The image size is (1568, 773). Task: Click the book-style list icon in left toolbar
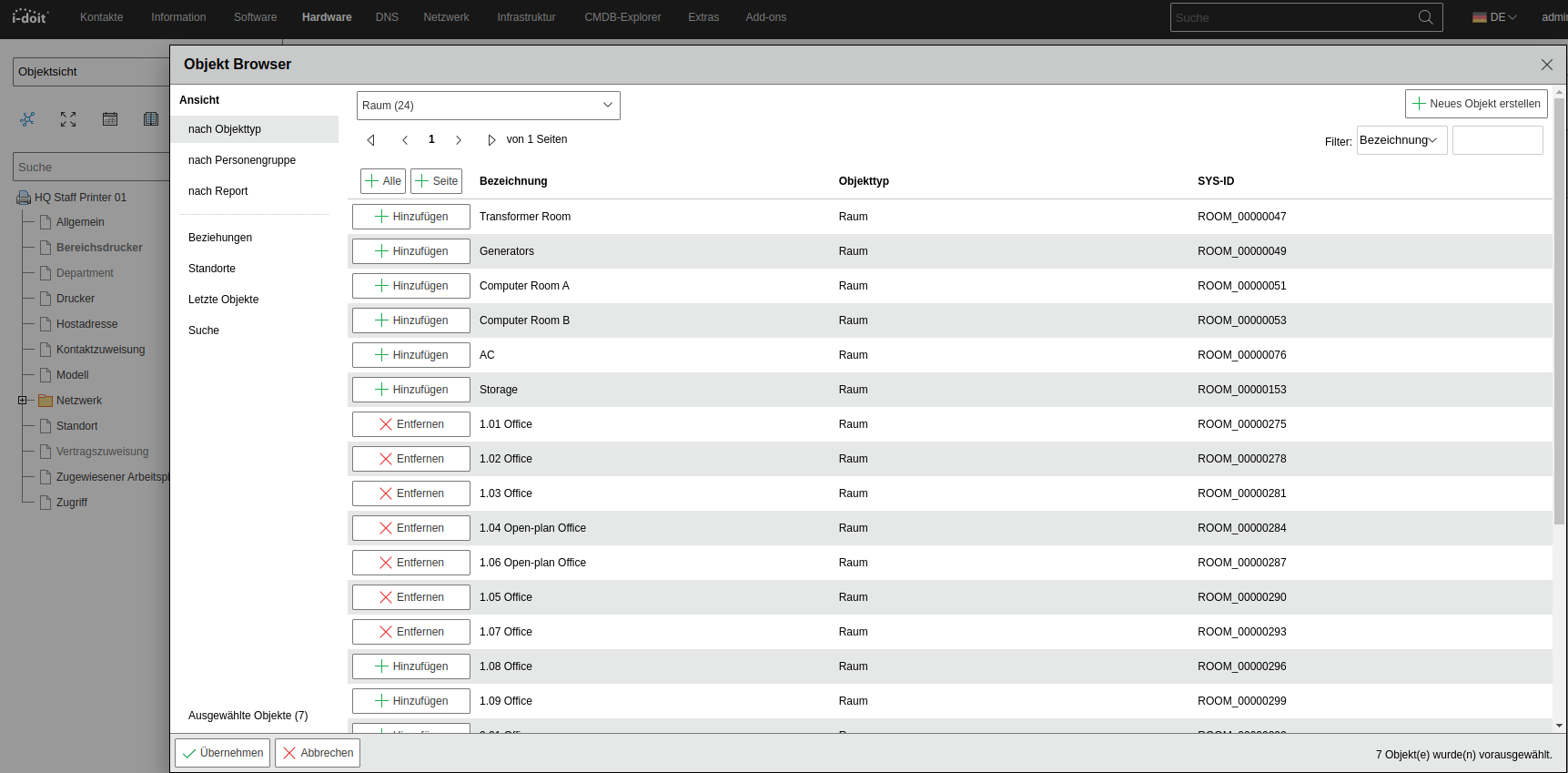click(151, 119)
